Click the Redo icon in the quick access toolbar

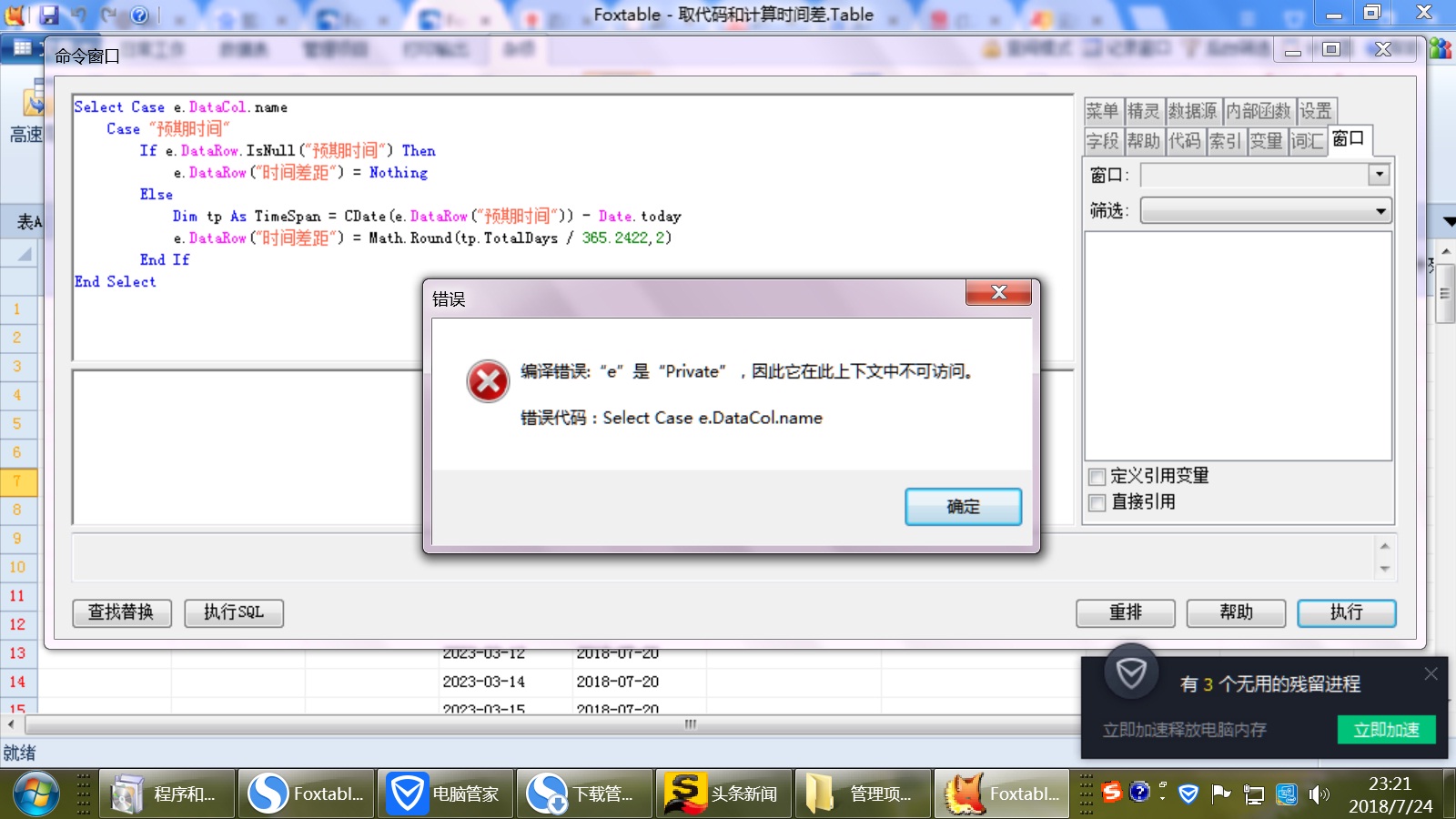click(x=109, y=15)
